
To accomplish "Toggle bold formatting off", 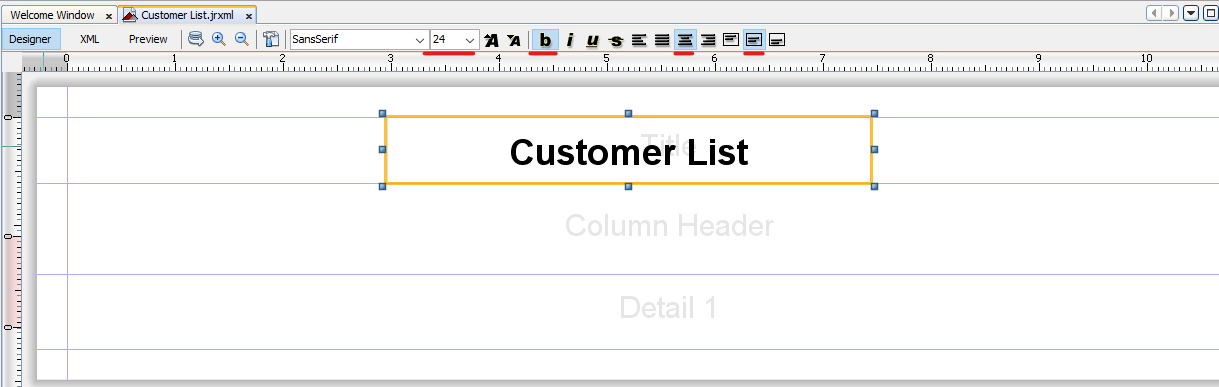I will 545,40.
